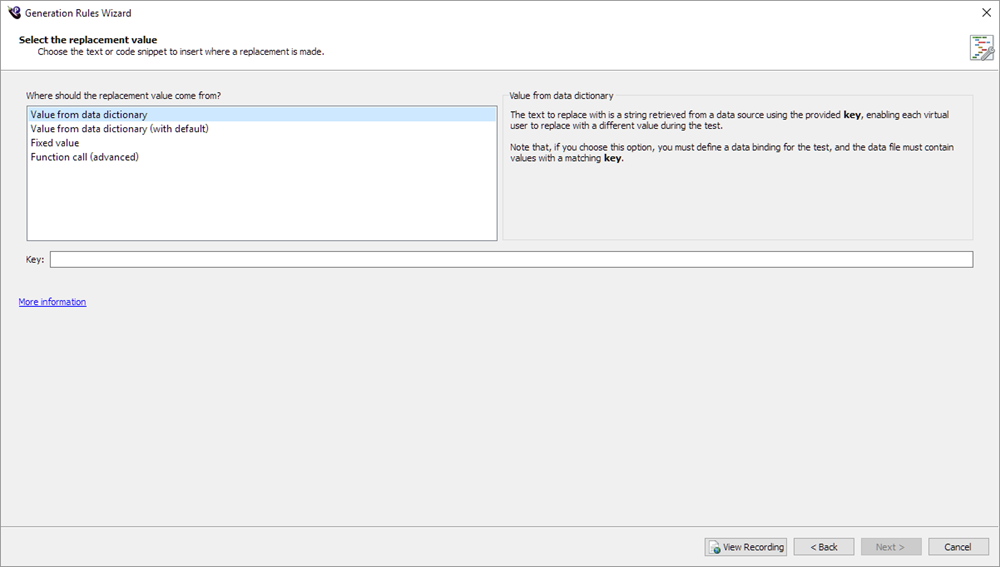1000x567 pixels.
Task: Click the "Key:" label
Action: [36, 260]
